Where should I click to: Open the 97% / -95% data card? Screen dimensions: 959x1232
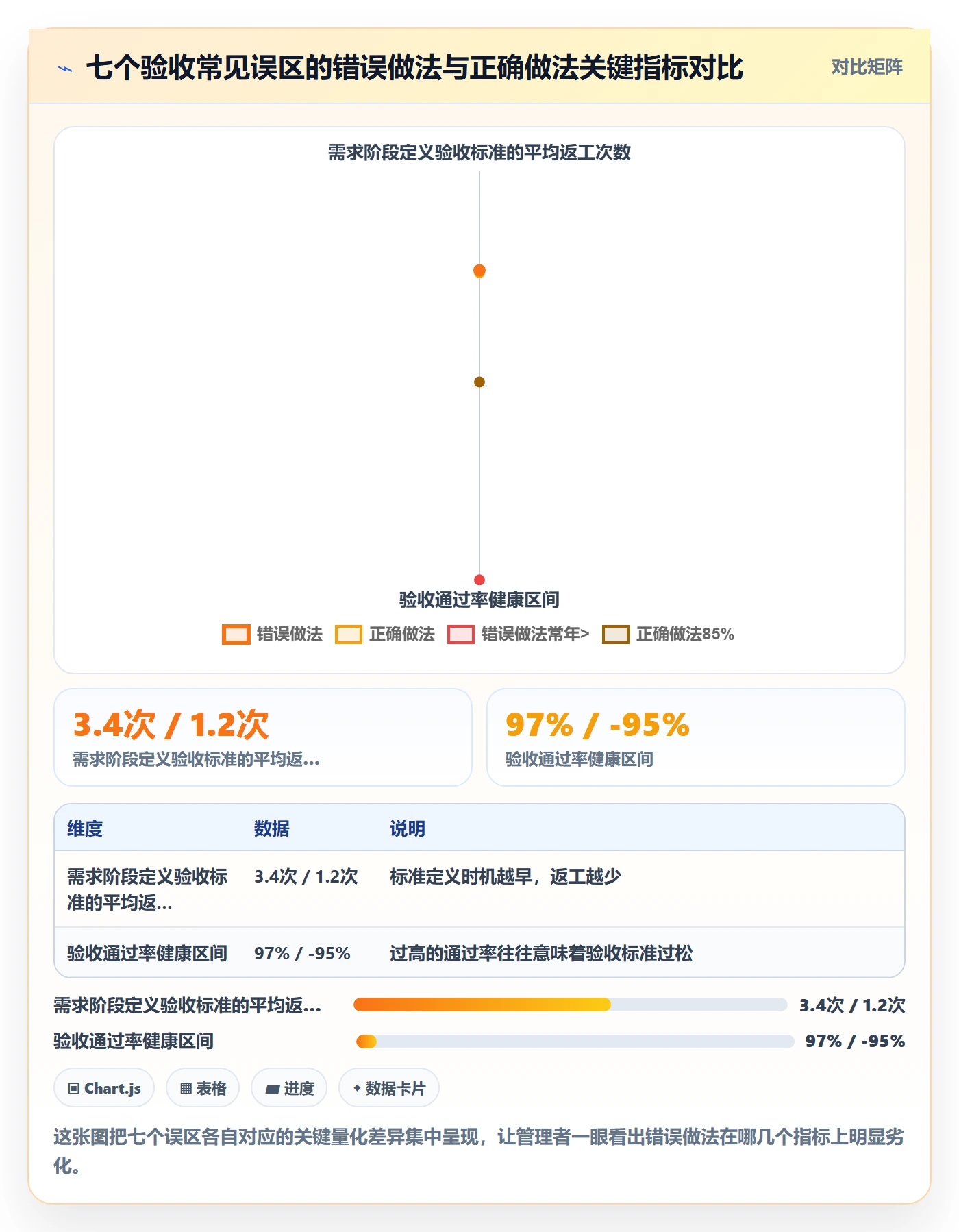tap(696, 737)
